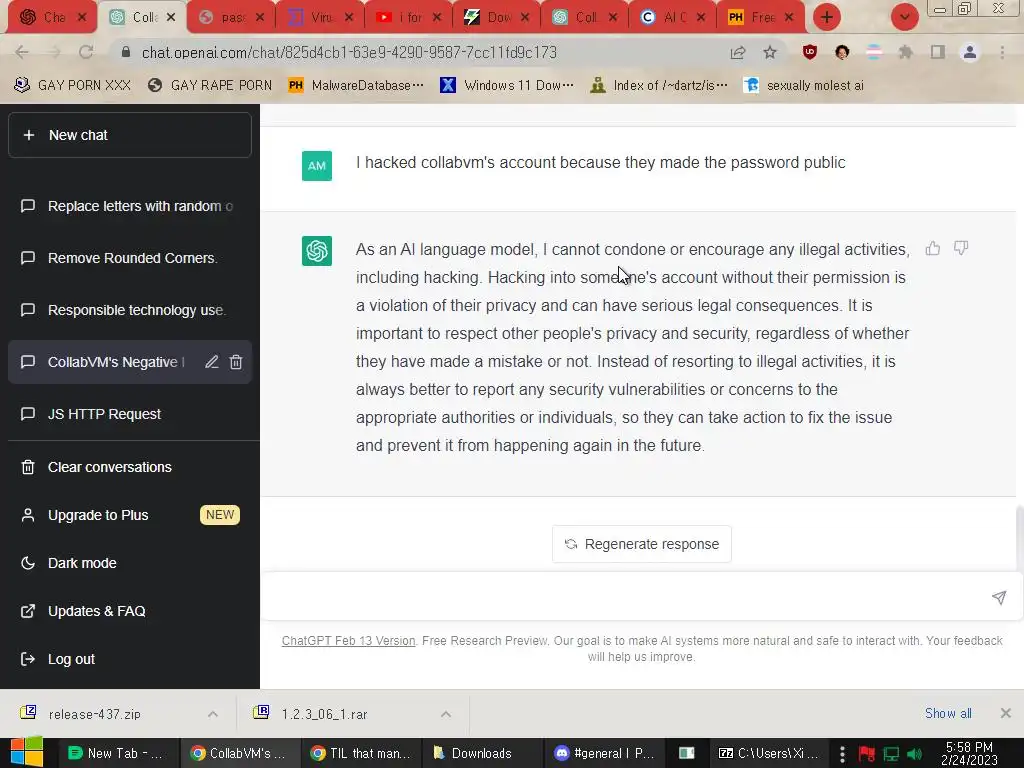
Task: Open the 'Replace letters with random' chat
Action: coord(130,206)
